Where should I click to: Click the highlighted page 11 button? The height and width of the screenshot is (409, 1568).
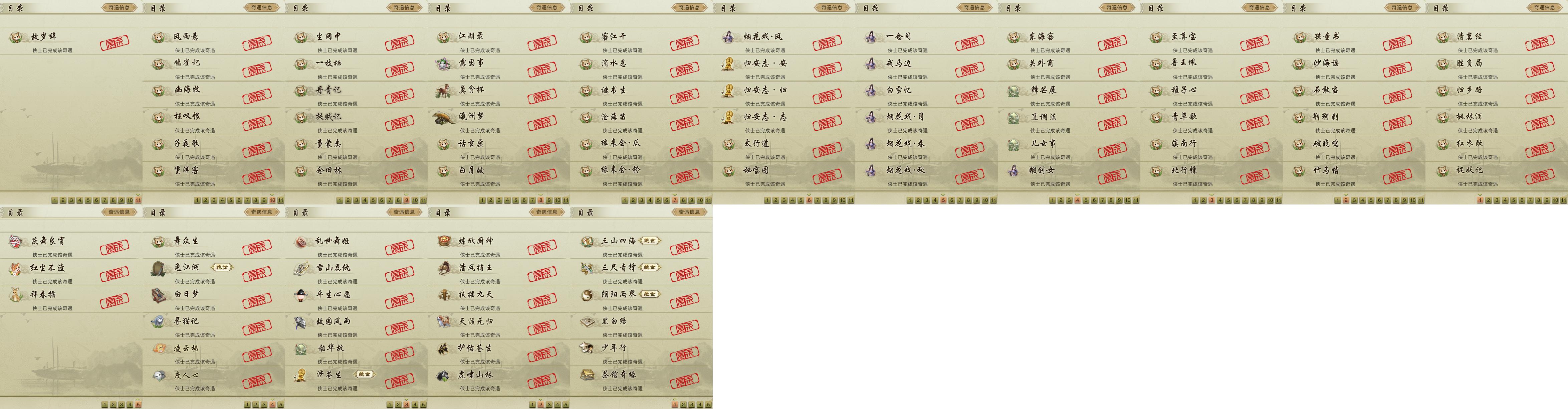click(x=138, y=200)
